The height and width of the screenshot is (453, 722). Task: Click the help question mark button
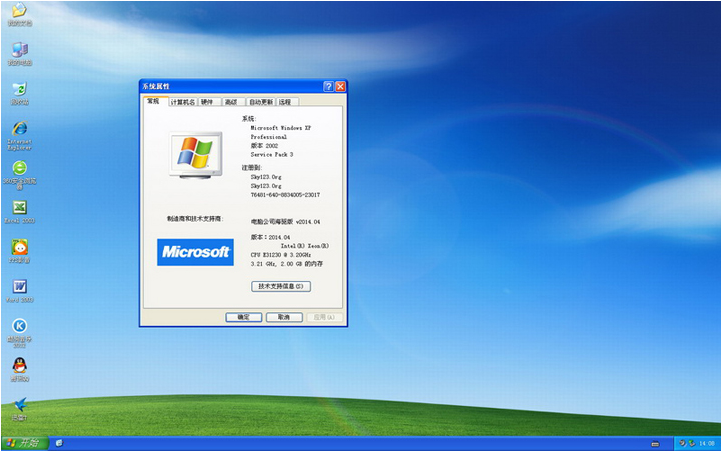(328, 87)
